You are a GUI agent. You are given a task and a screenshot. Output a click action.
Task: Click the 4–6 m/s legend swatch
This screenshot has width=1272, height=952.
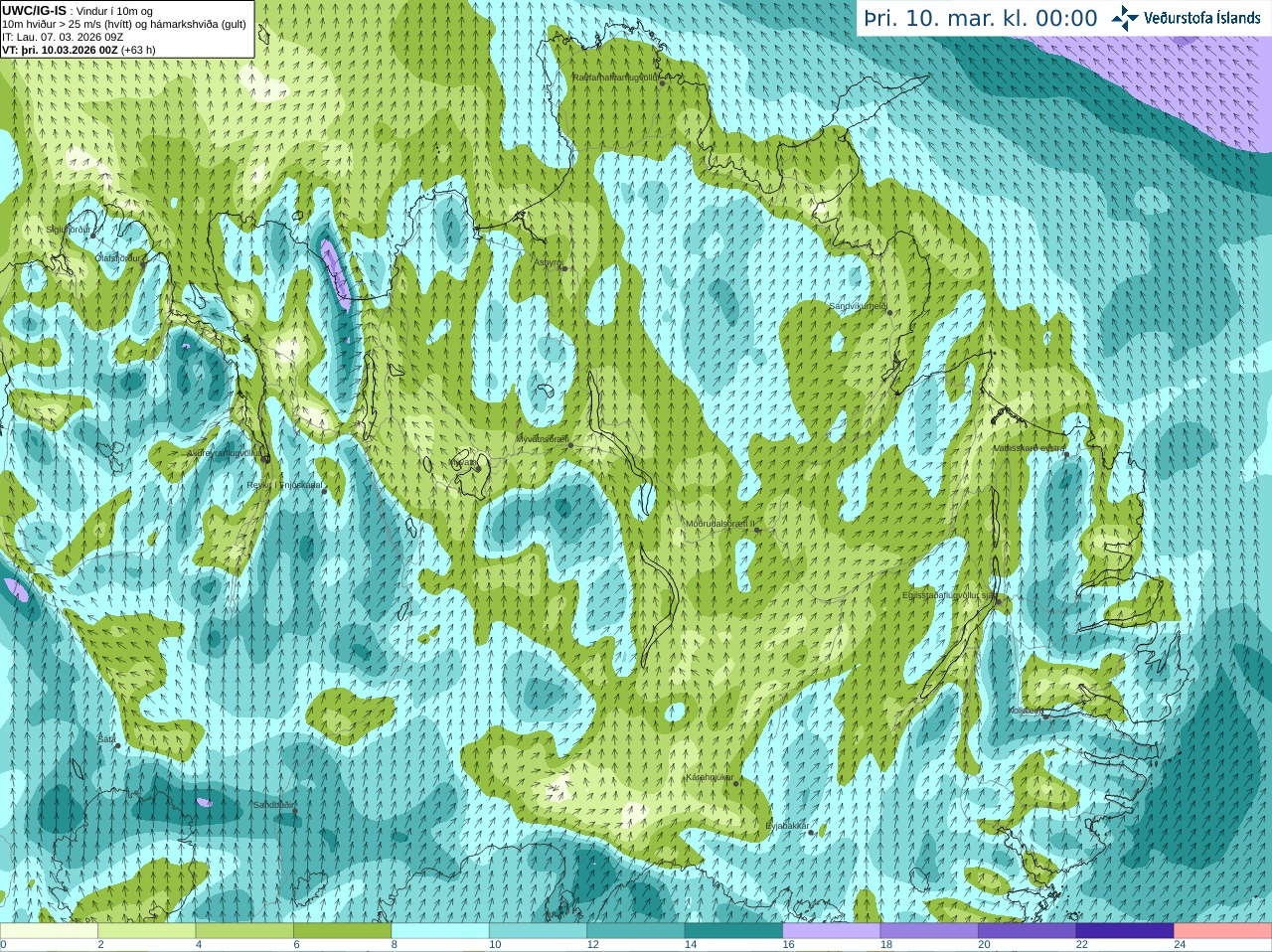[x=244, y=931]
